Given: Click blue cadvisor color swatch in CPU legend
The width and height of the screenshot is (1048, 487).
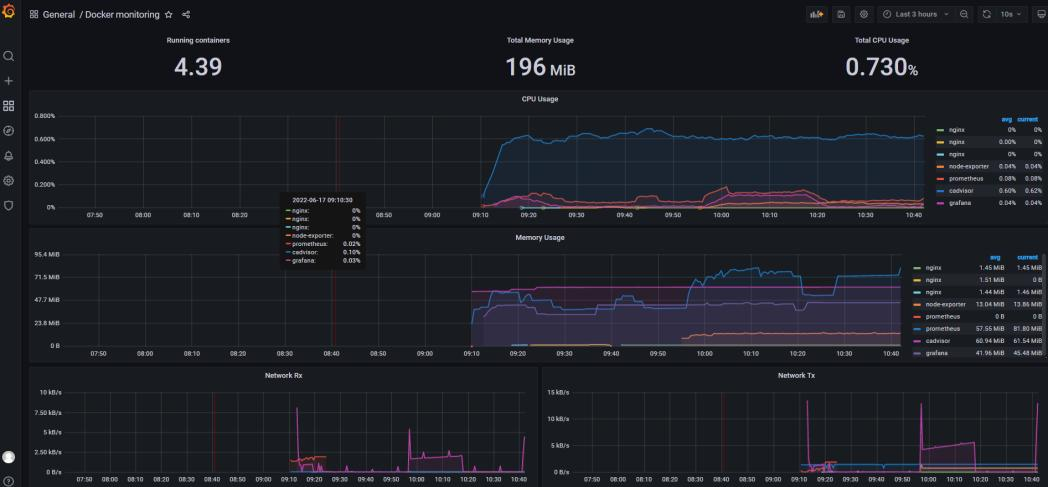Looking at the screenshot, I should coord(940,191).
